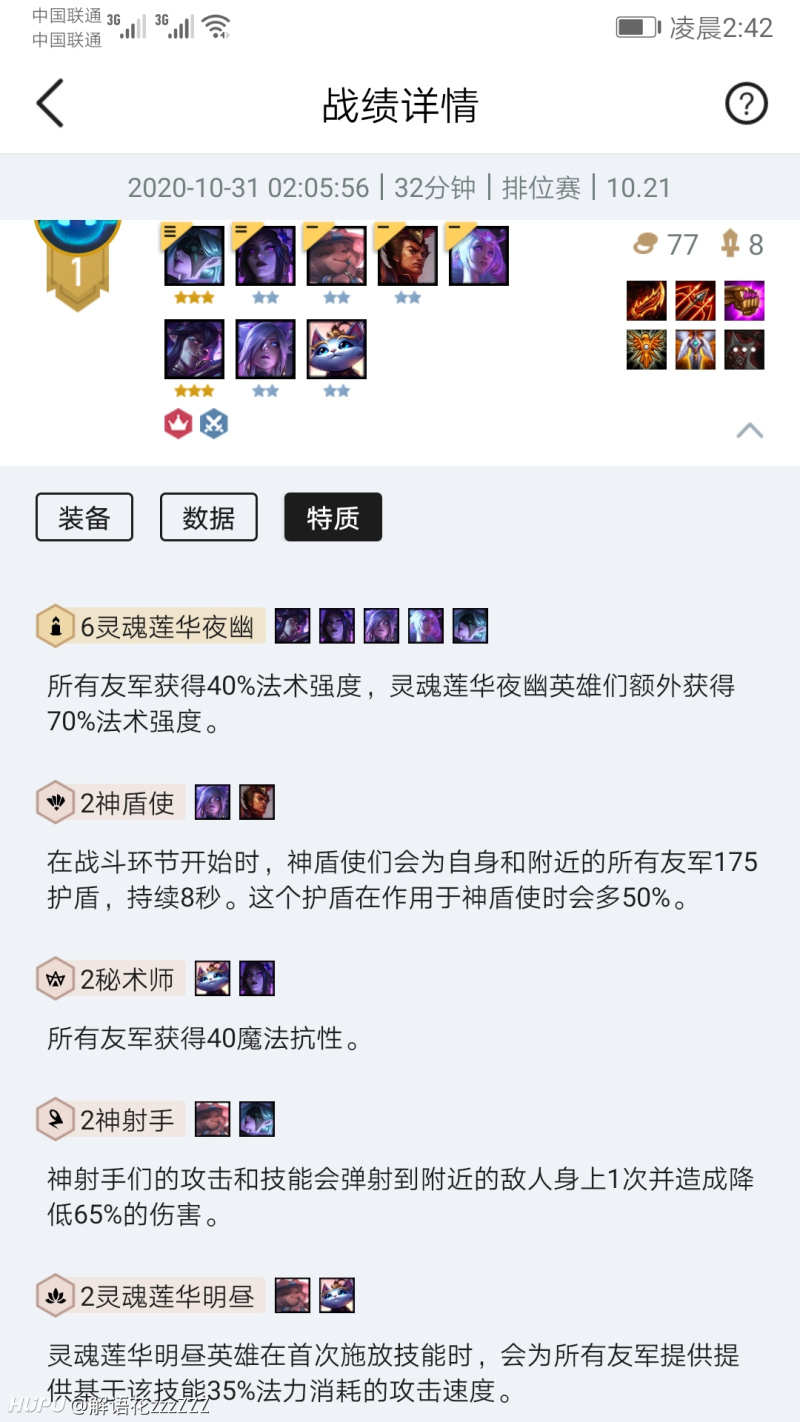Screen dimensions: 800x1422
Task: Go back using the top-left arrow
Action: click(x=50, y=104)
